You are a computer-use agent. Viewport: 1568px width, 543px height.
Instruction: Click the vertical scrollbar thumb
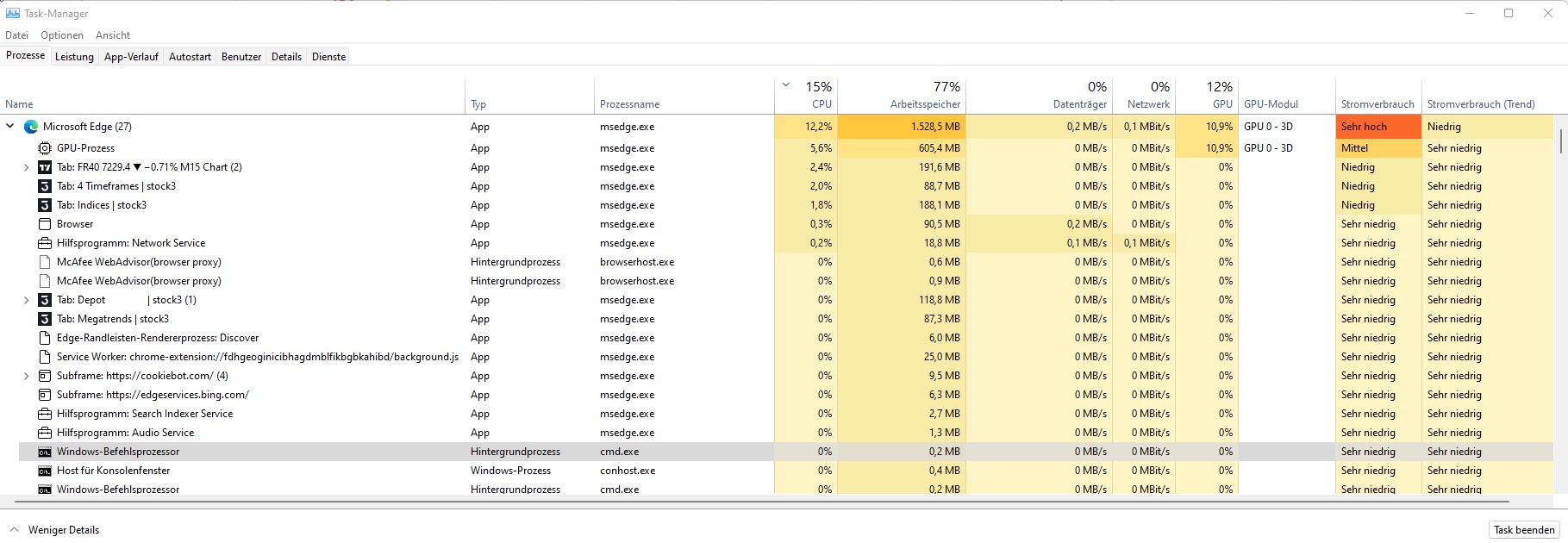(1560, 141)
